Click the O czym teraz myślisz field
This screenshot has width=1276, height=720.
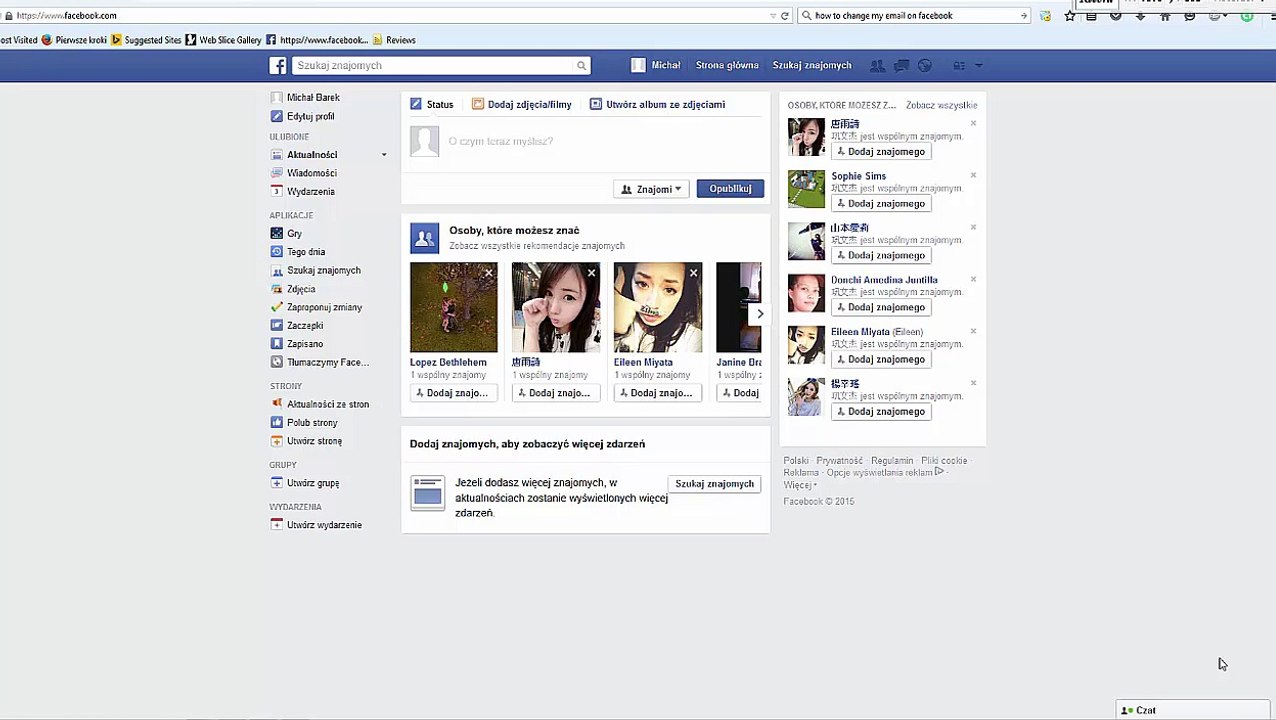[606, 141]
